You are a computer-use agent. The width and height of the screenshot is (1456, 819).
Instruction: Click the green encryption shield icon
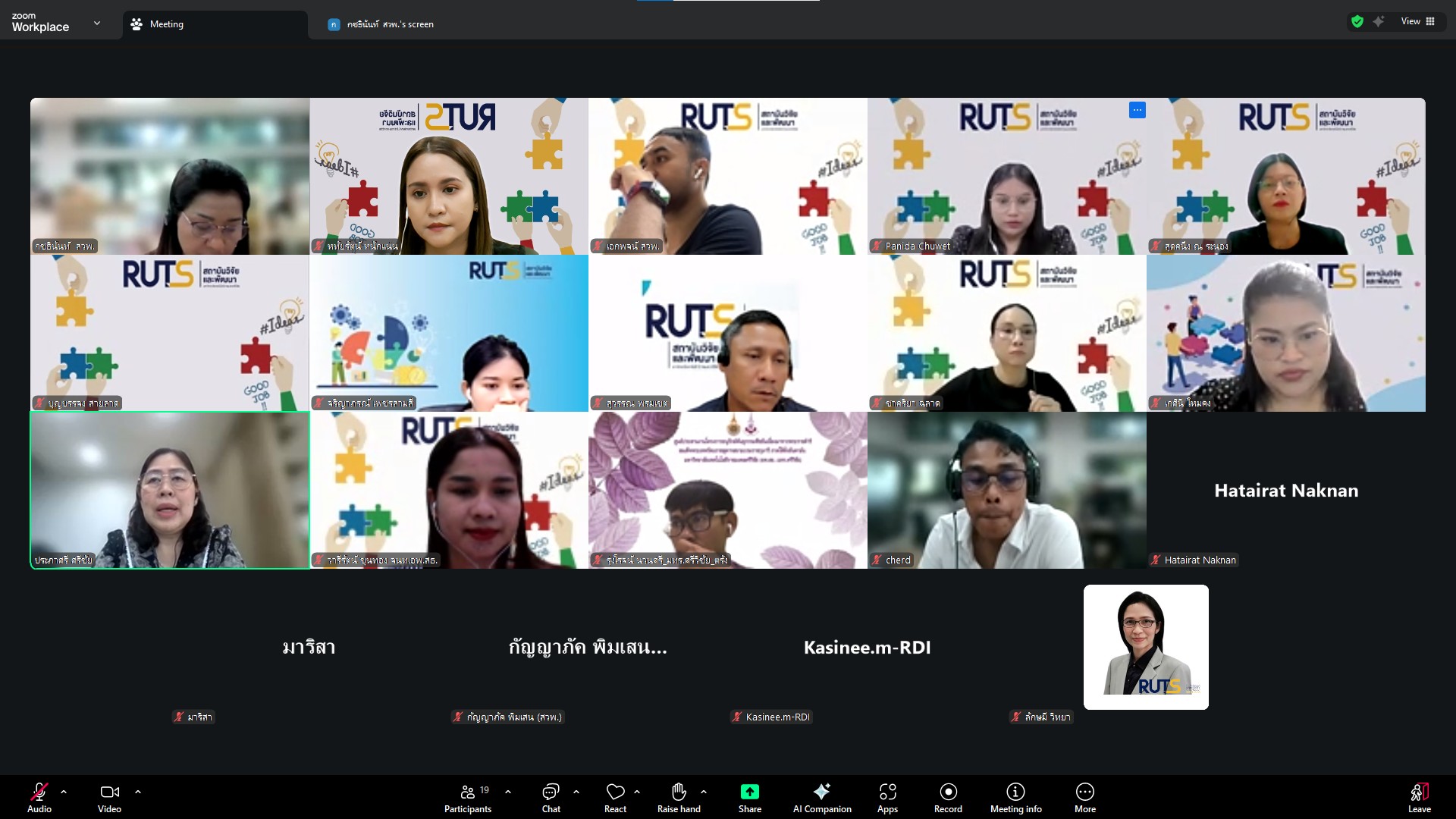click(1357, 22)
